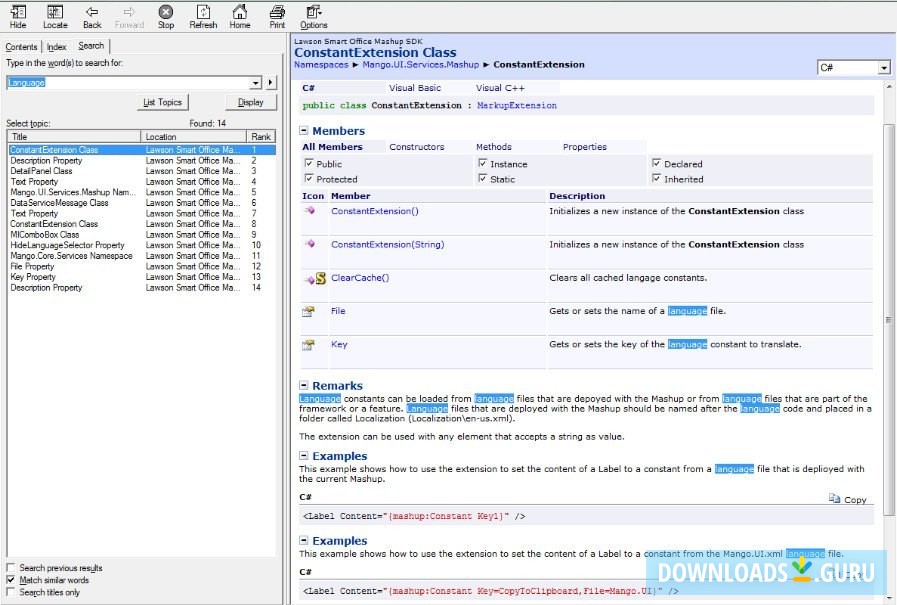Refresh the help page
The width and height of the screenshot is (897, 605).
click(x=203, y=16)
